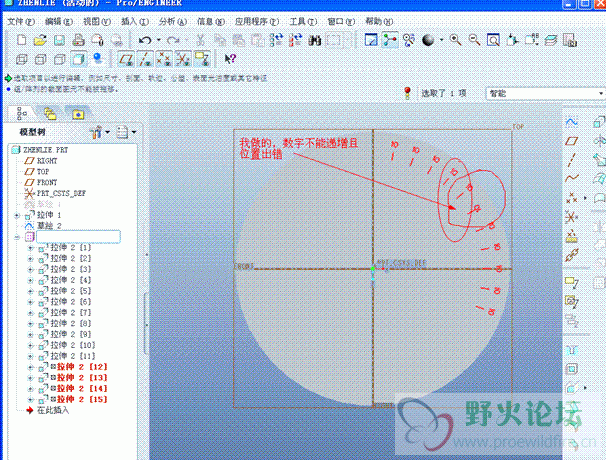Switch to the model tree tab

(22, 114)
